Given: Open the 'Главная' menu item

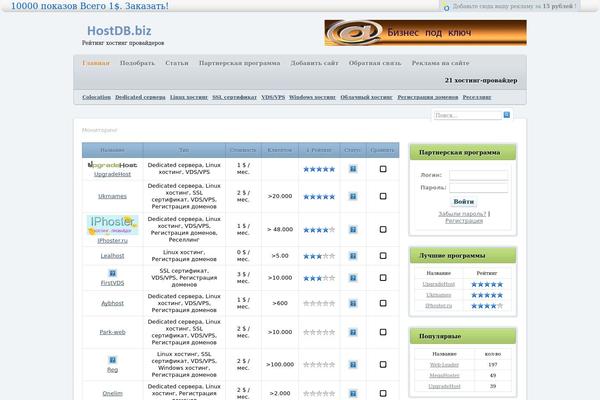Looking at the screenshot, I should pyautogui.click(x=96, y=63).
